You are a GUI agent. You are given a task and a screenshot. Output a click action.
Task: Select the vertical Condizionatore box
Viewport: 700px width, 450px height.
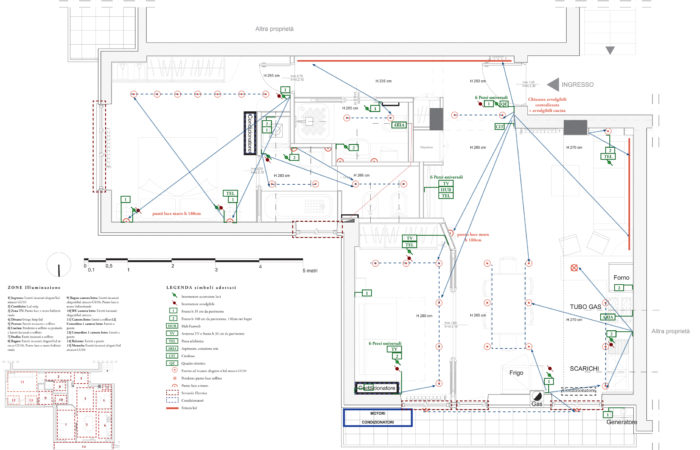tap(250, 133)
